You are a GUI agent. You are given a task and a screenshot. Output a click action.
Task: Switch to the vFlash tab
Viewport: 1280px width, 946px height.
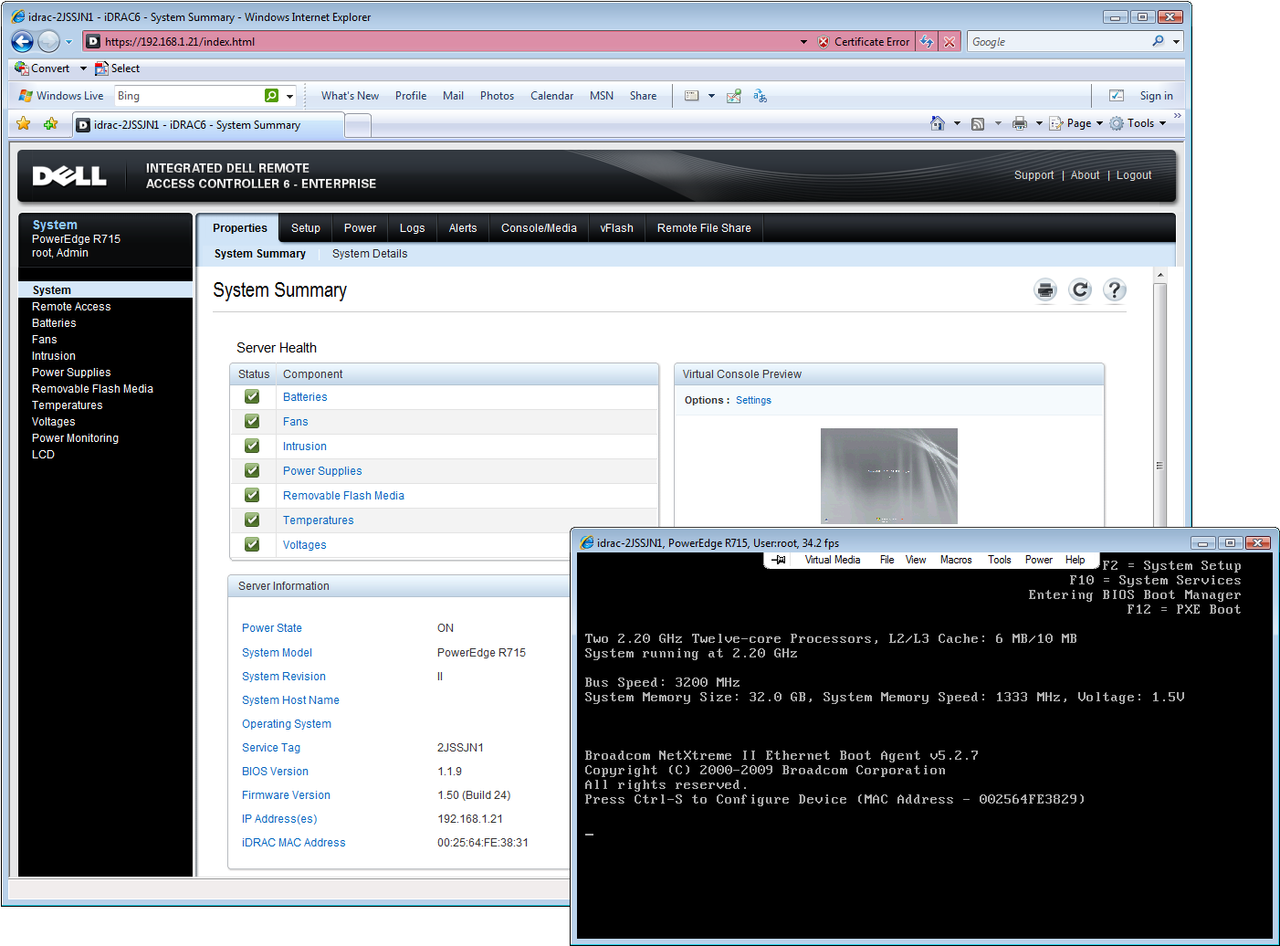point(617,228)
